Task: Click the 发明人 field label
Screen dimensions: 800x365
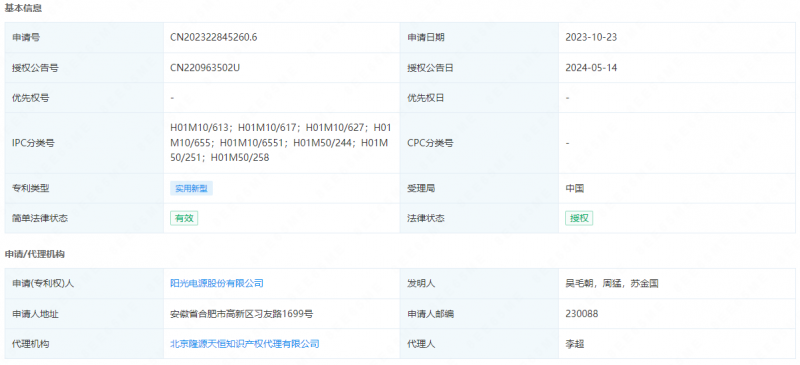Action: point(421,283)
